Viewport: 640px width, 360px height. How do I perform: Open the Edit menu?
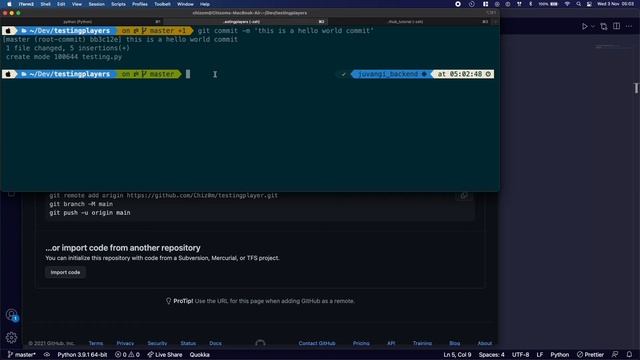point(61,4)
